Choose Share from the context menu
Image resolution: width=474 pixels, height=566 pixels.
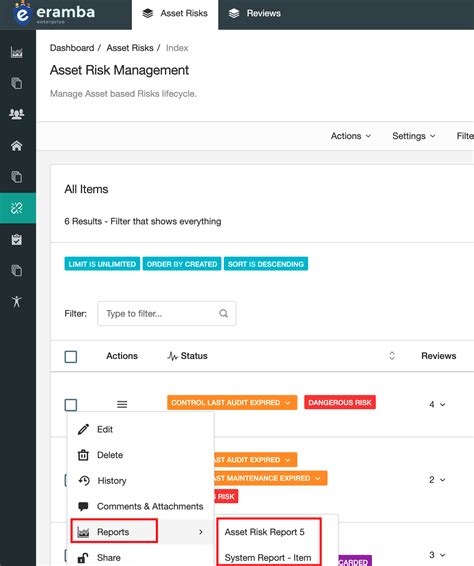click(x=141, y=558)
